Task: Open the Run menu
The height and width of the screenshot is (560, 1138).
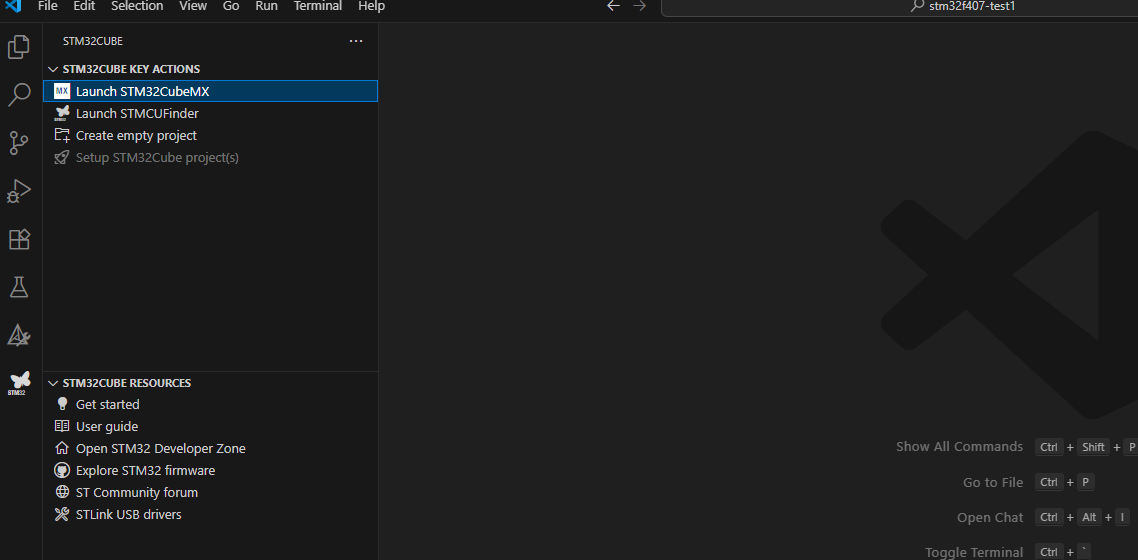Action: (x=266, y=7)
